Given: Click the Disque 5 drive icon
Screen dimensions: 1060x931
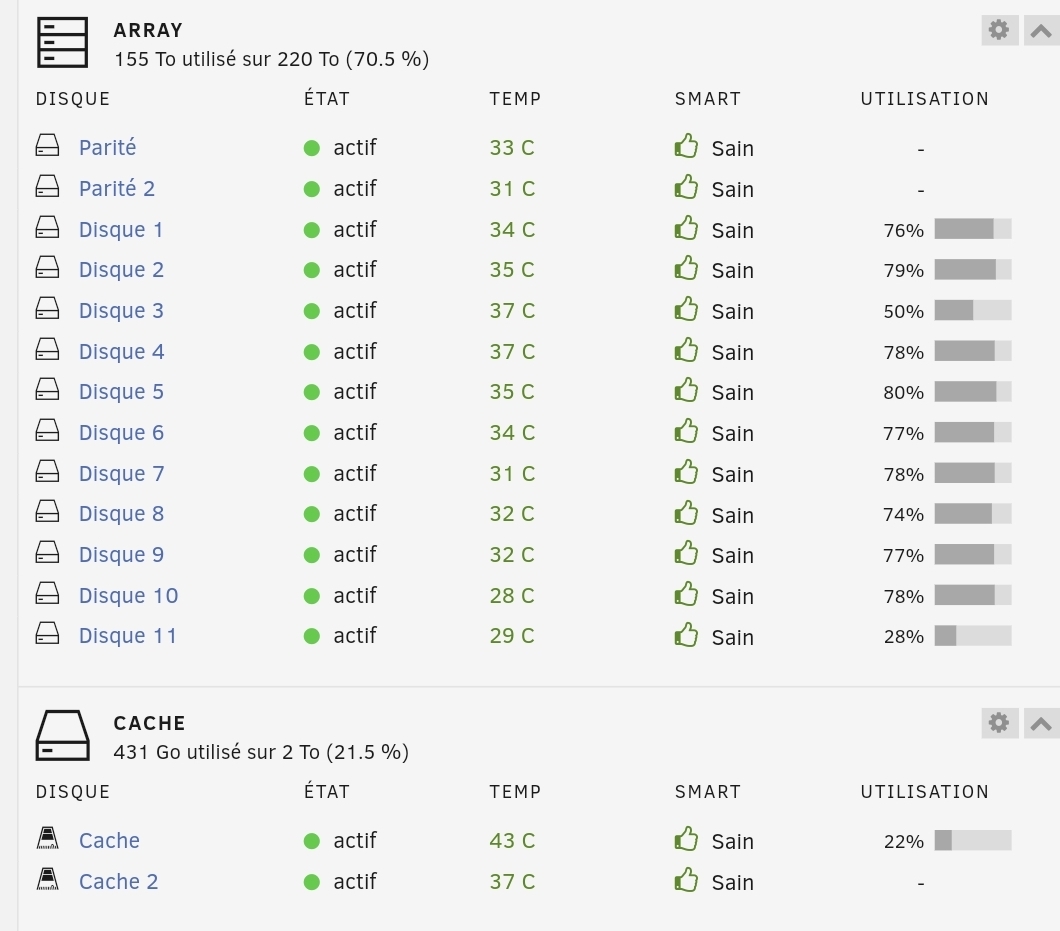Looking at the screenshot, I should coord(48,391).
